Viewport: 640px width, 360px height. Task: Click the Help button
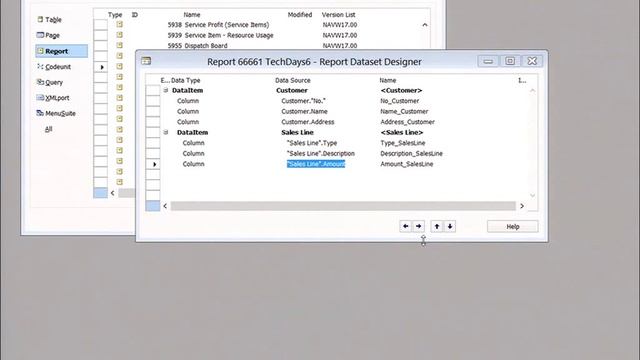pos(513,227)
